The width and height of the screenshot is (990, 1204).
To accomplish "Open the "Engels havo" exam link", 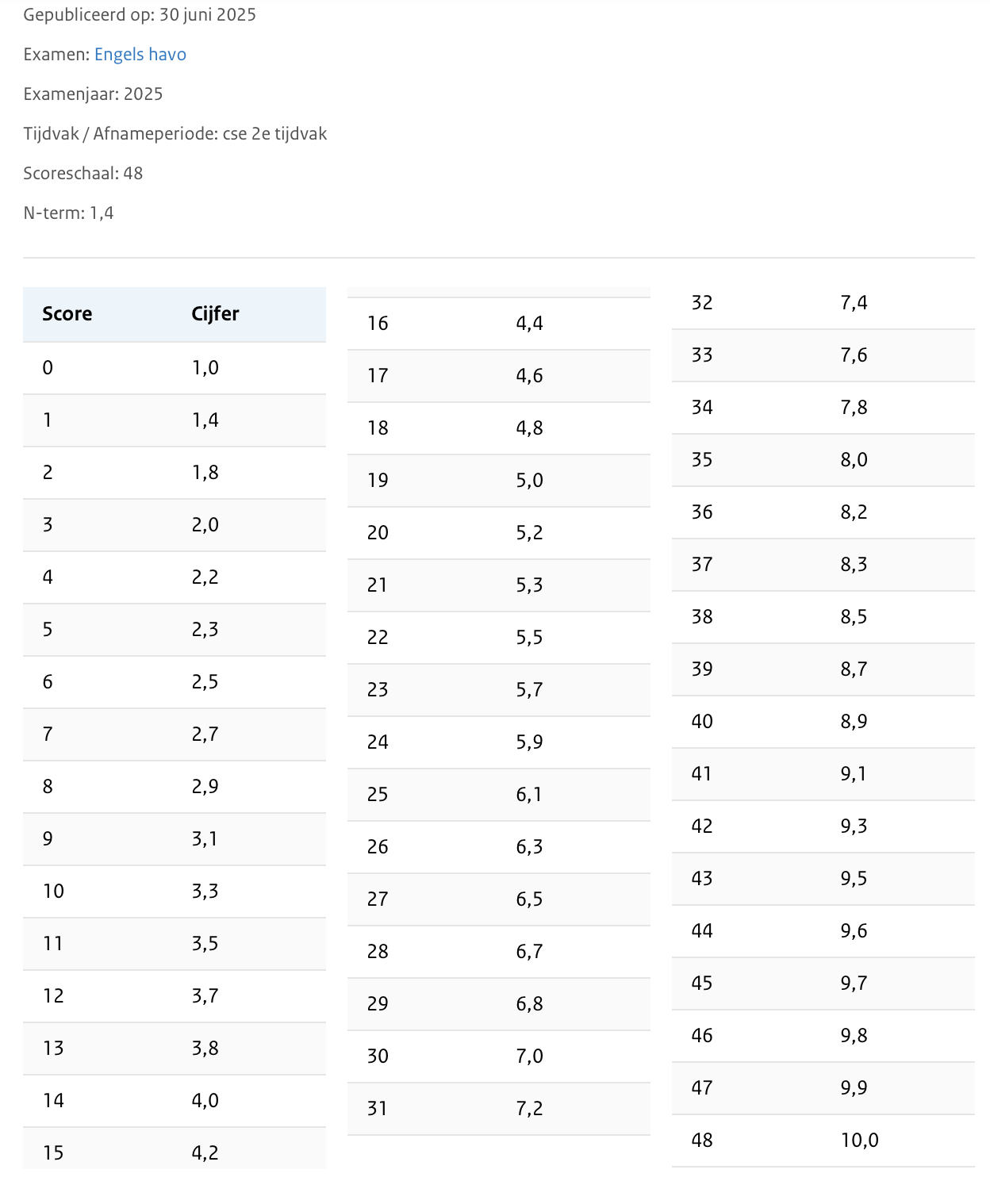I will tap(140, 55).
